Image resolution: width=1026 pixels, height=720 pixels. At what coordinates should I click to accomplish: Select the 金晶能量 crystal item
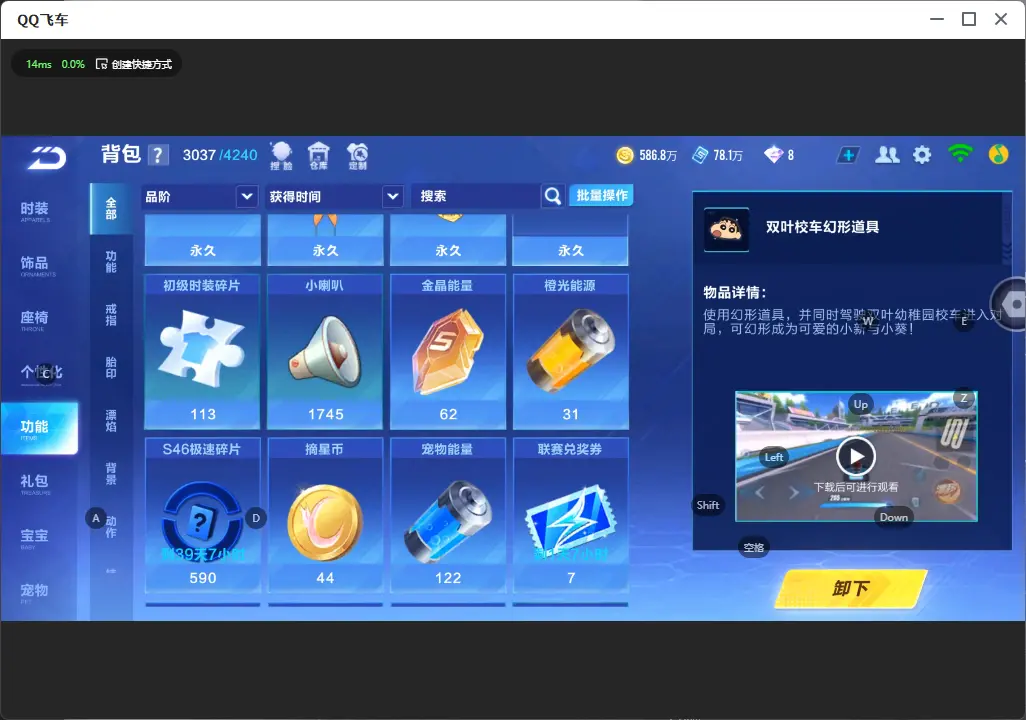pos(448,351)
